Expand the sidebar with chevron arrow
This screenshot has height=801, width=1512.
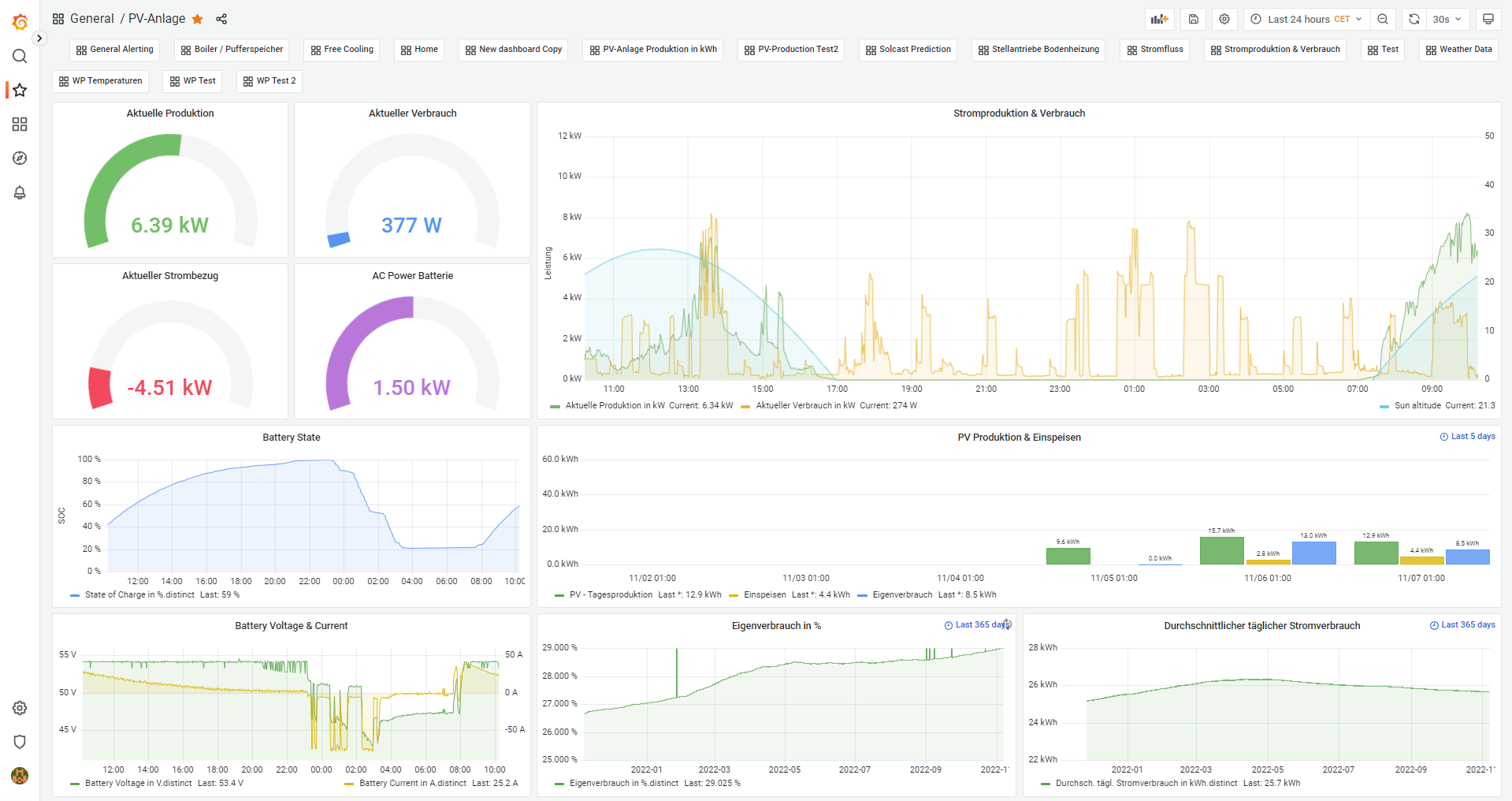pyautogui.click(x=39, y=38)
